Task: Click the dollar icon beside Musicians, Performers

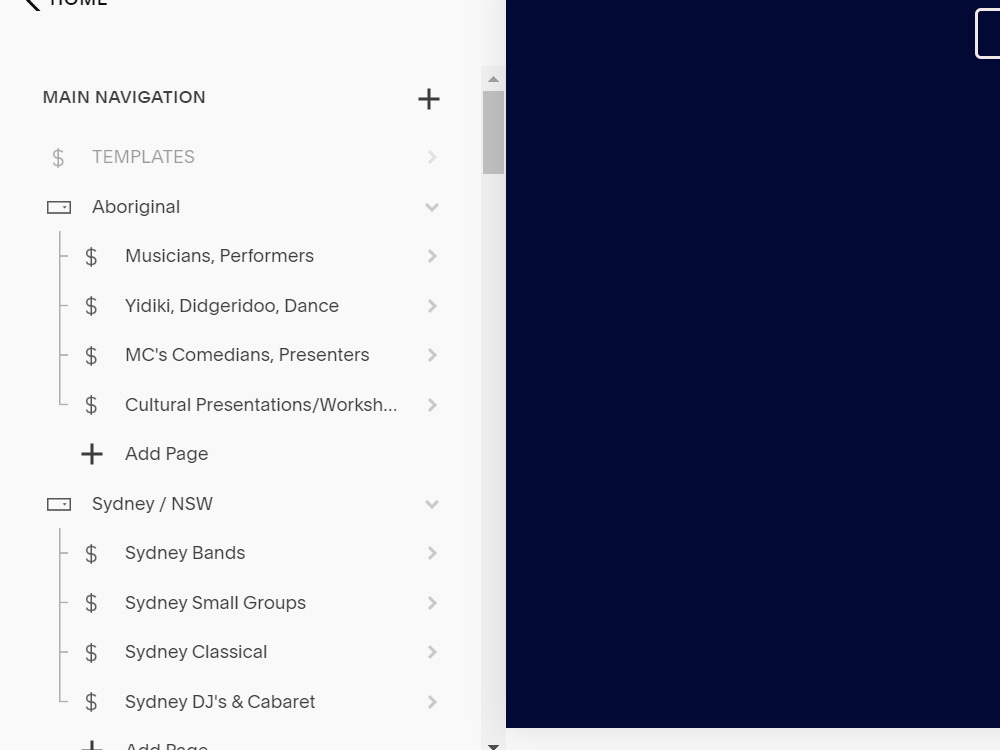Action: click(91, 256)
